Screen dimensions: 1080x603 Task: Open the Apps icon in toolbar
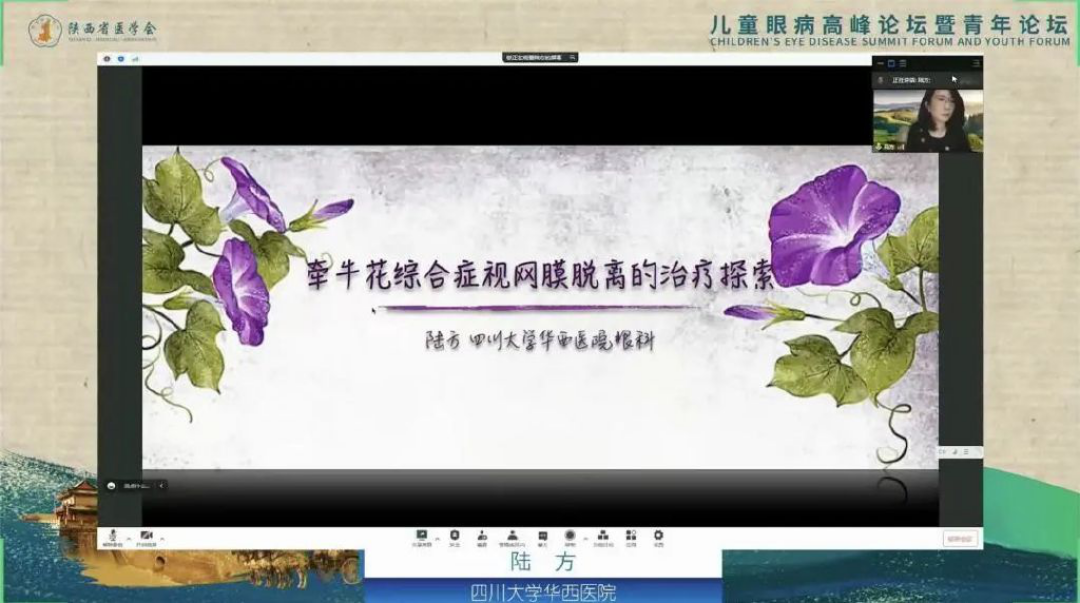click(x=631, y=537)
